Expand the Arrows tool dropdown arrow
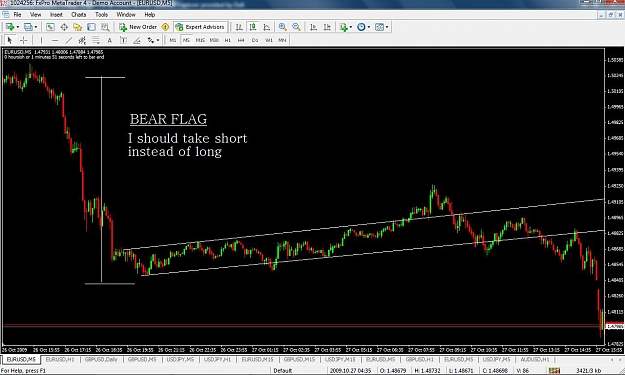Viewport: 625px width, 375px height. [158, 40]
